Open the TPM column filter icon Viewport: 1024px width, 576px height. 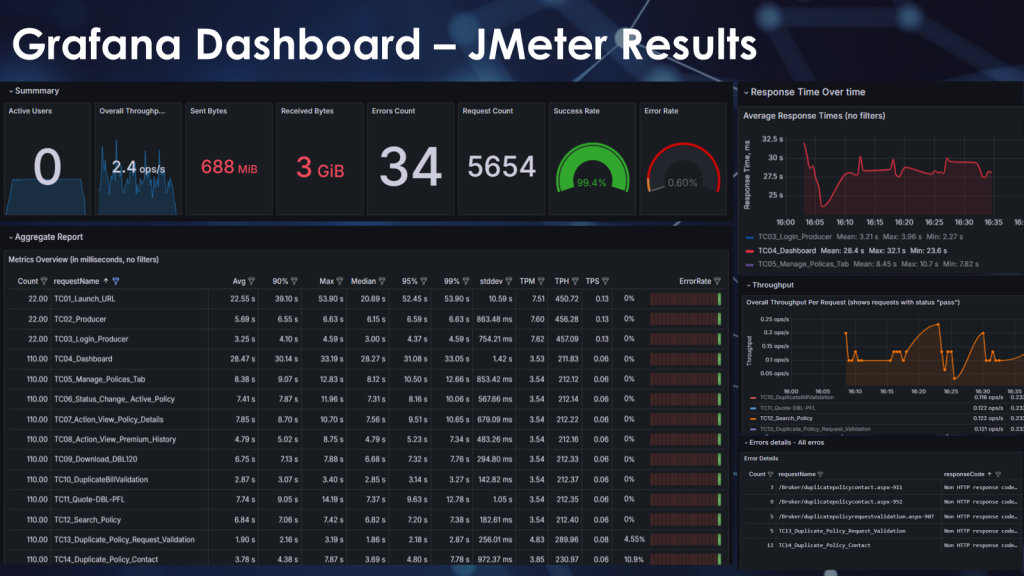[x=541, y=281]
